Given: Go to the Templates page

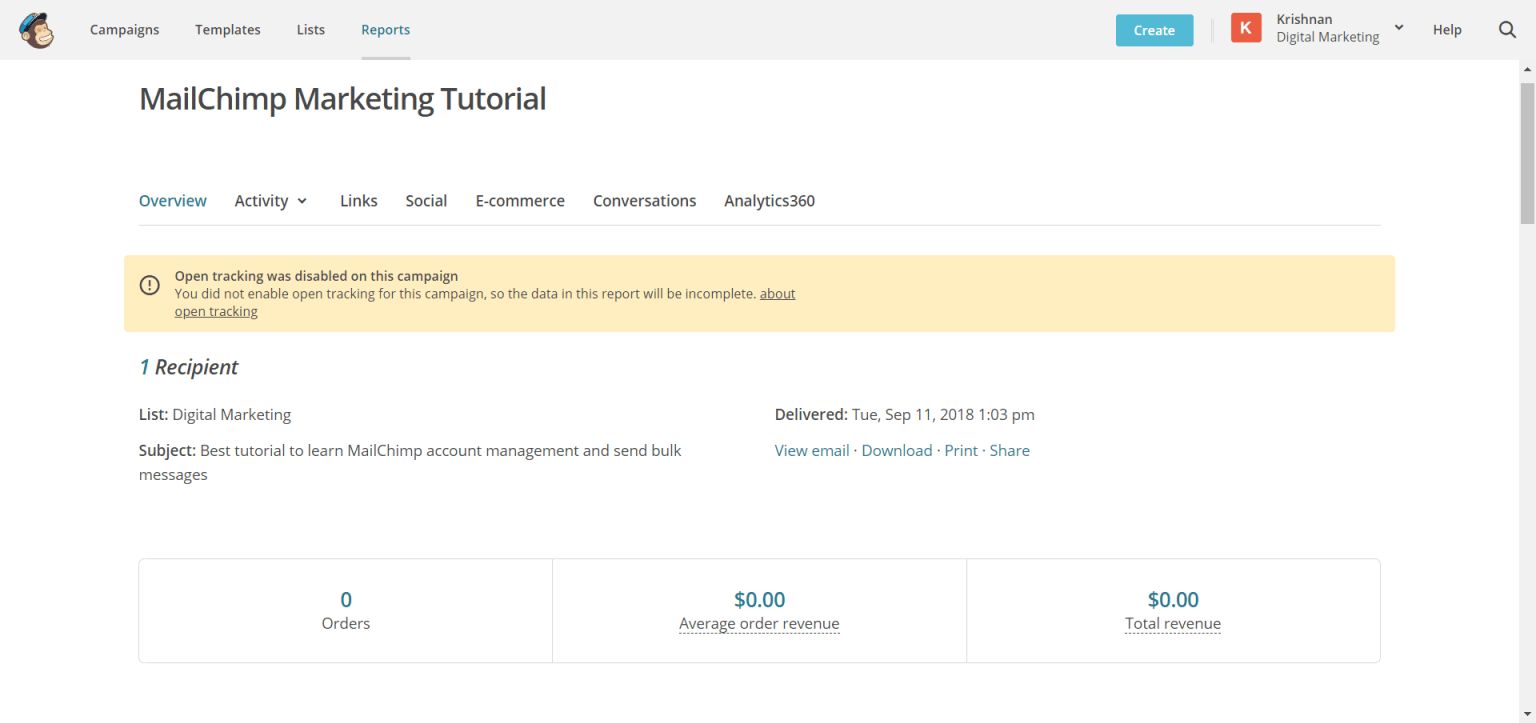Looking at the screenshot, I should tap(227, 30).
